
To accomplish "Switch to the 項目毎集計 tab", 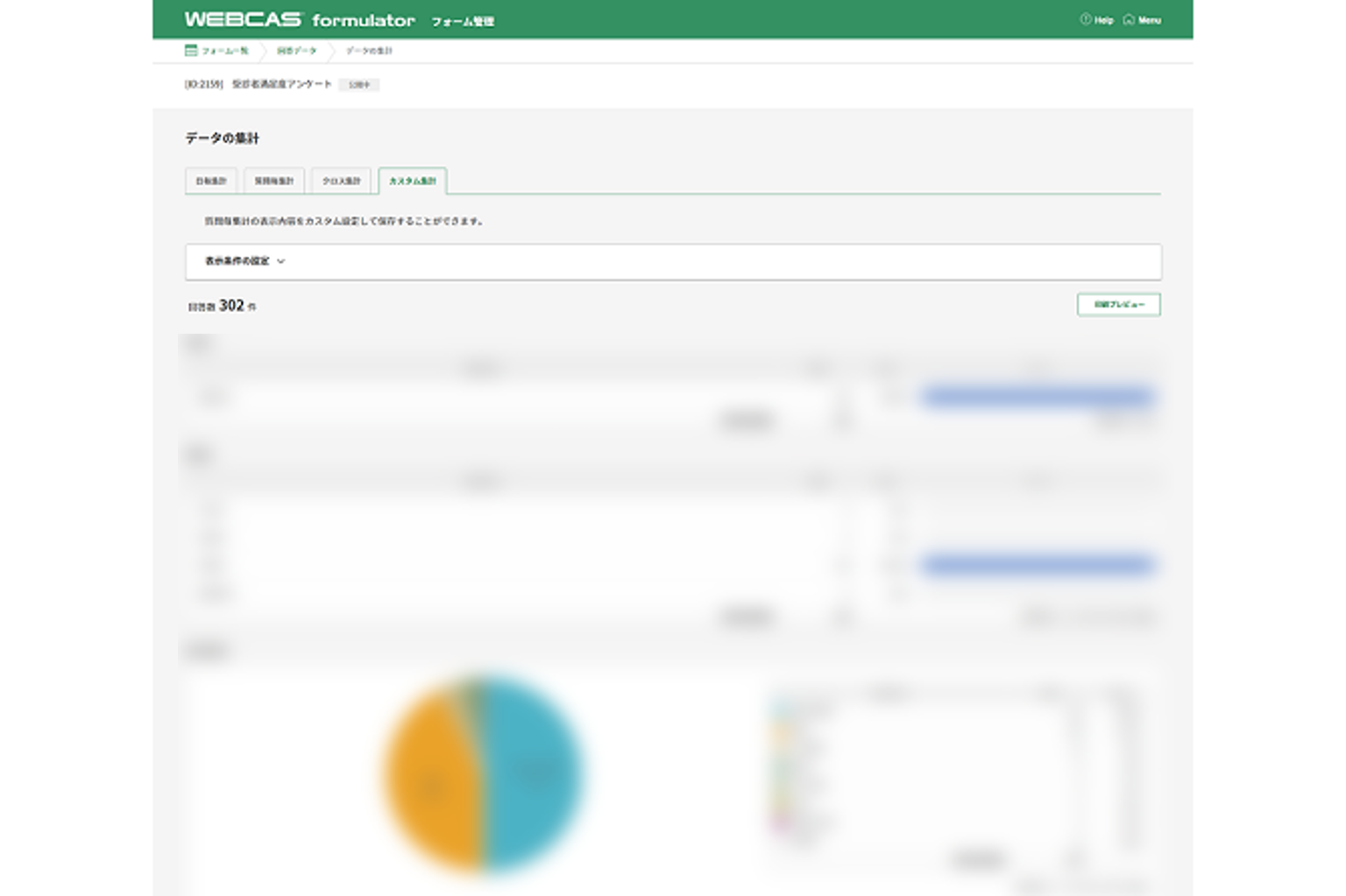I will (x=274, y=180).
